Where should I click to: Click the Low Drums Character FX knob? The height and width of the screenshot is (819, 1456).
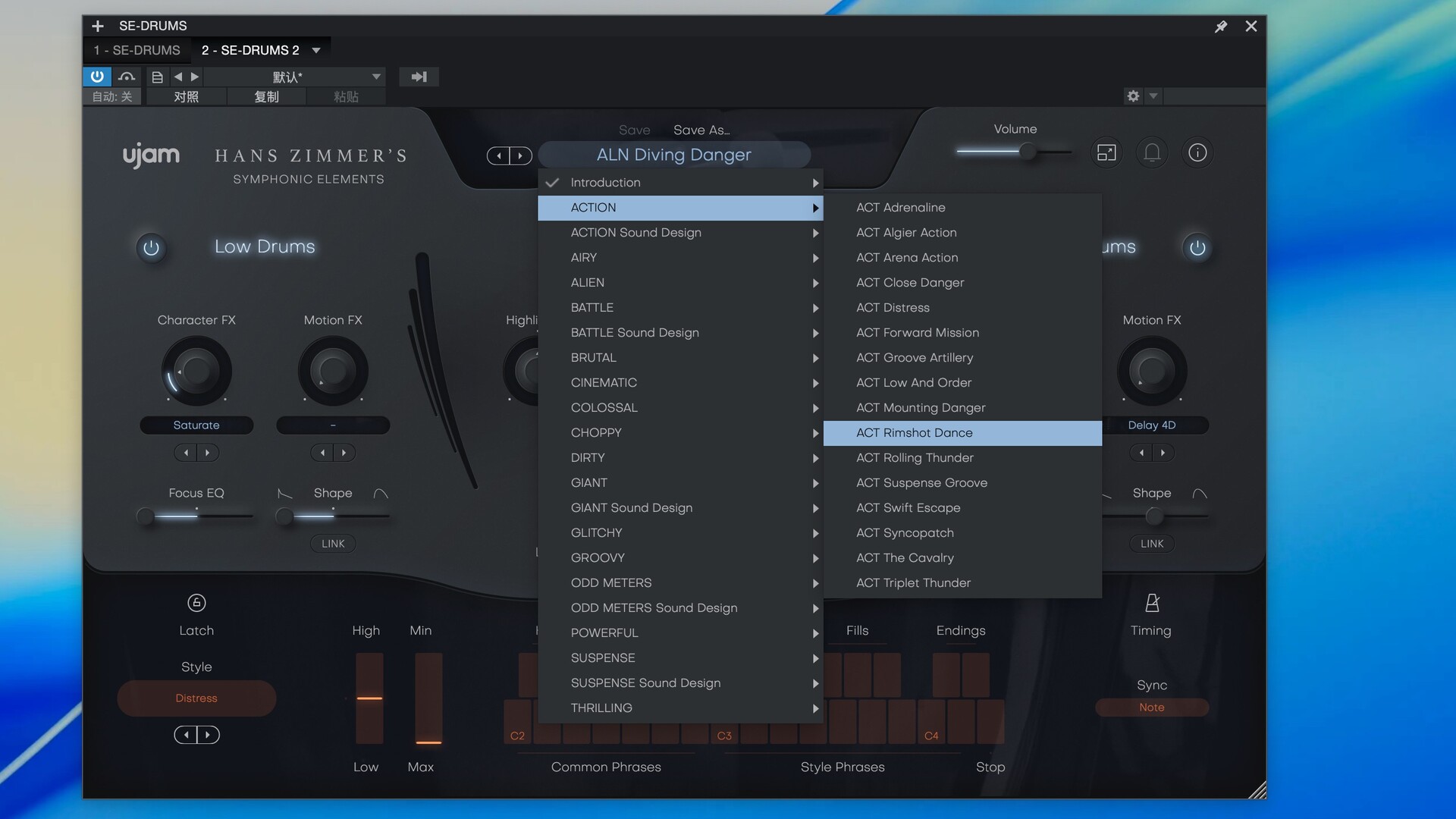click(x=196, y=371)
